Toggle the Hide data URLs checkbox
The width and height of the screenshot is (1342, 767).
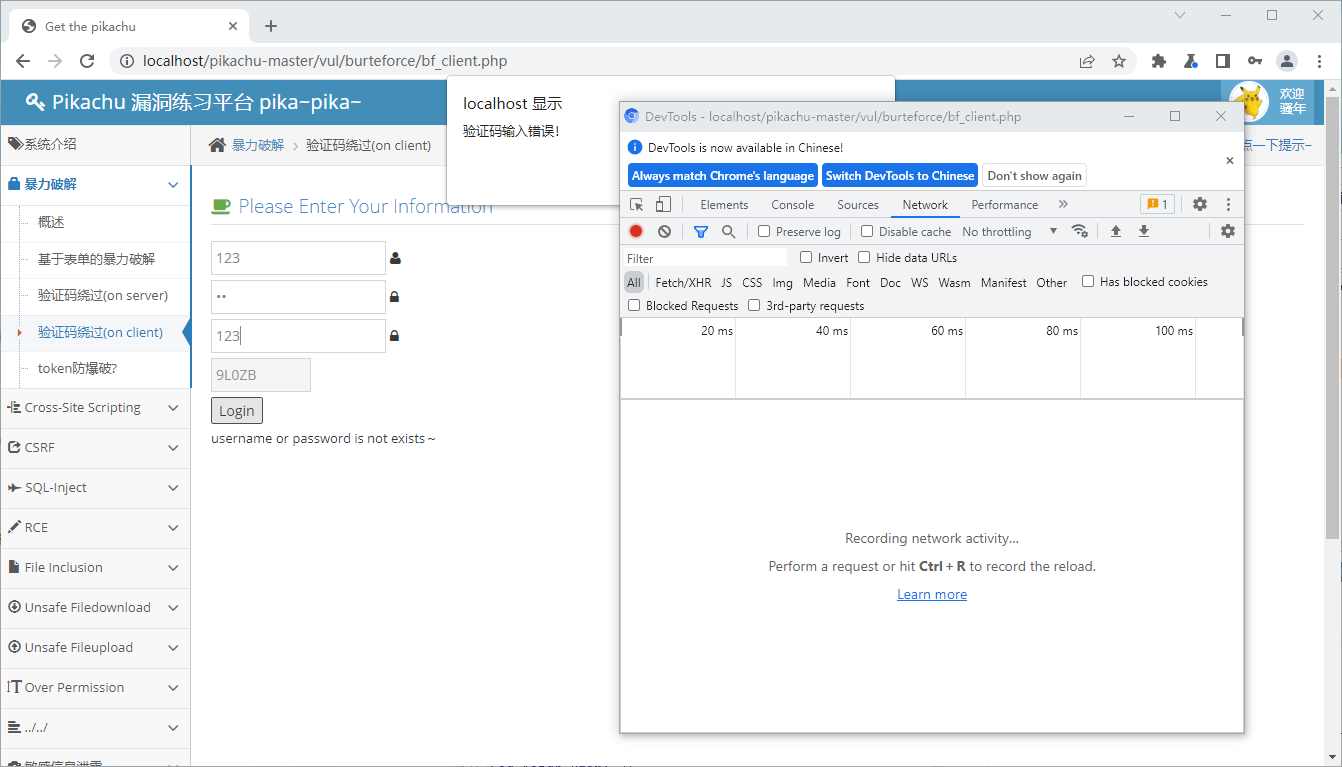(864, 257)
